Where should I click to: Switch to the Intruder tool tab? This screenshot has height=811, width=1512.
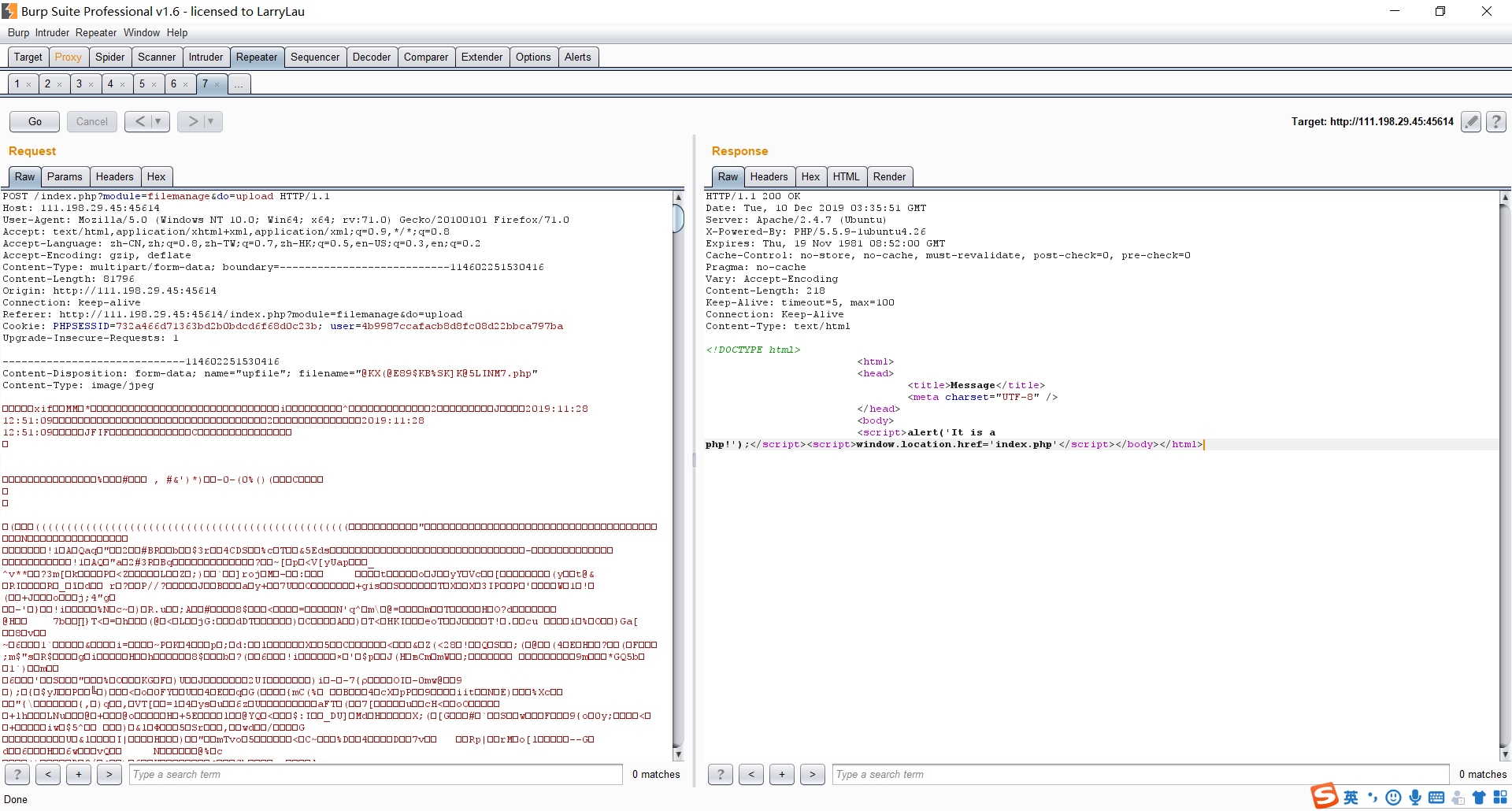pos(206,57)
